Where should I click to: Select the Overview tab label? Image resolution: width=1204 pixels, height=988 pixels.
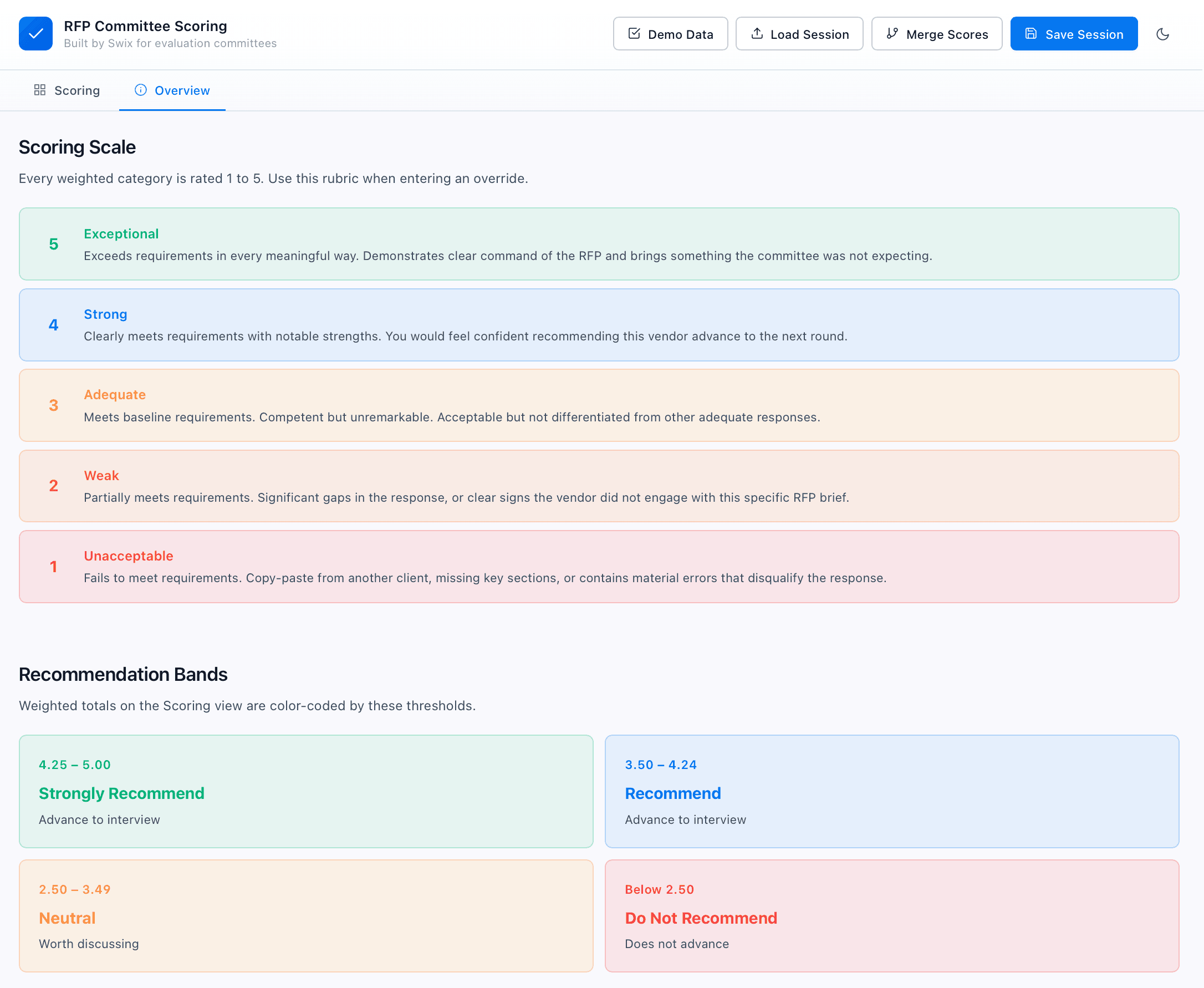(x=182, y=90)
